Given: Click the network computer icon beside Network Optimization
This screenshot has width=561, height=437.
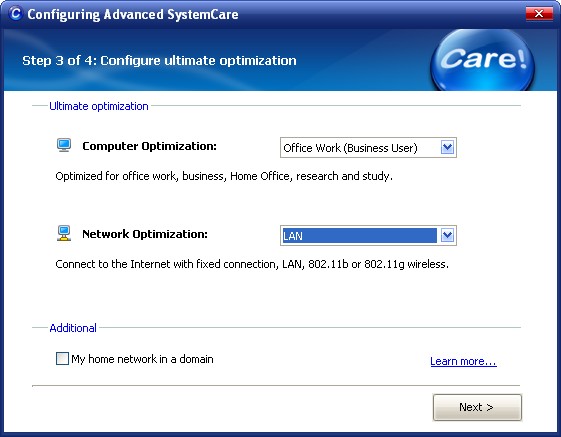Looking at the screenshot, I should point(64,233).
